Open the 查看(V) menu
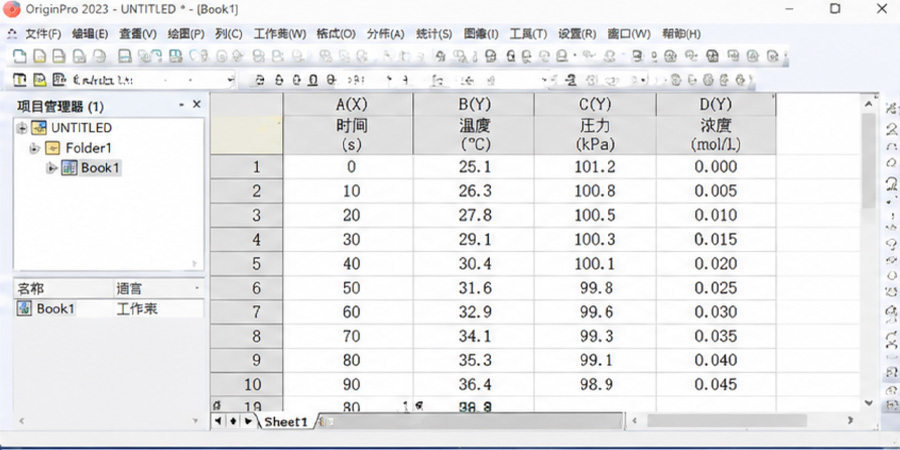The height and width of the screenshot is (450, 900). [x=138, y=34]
